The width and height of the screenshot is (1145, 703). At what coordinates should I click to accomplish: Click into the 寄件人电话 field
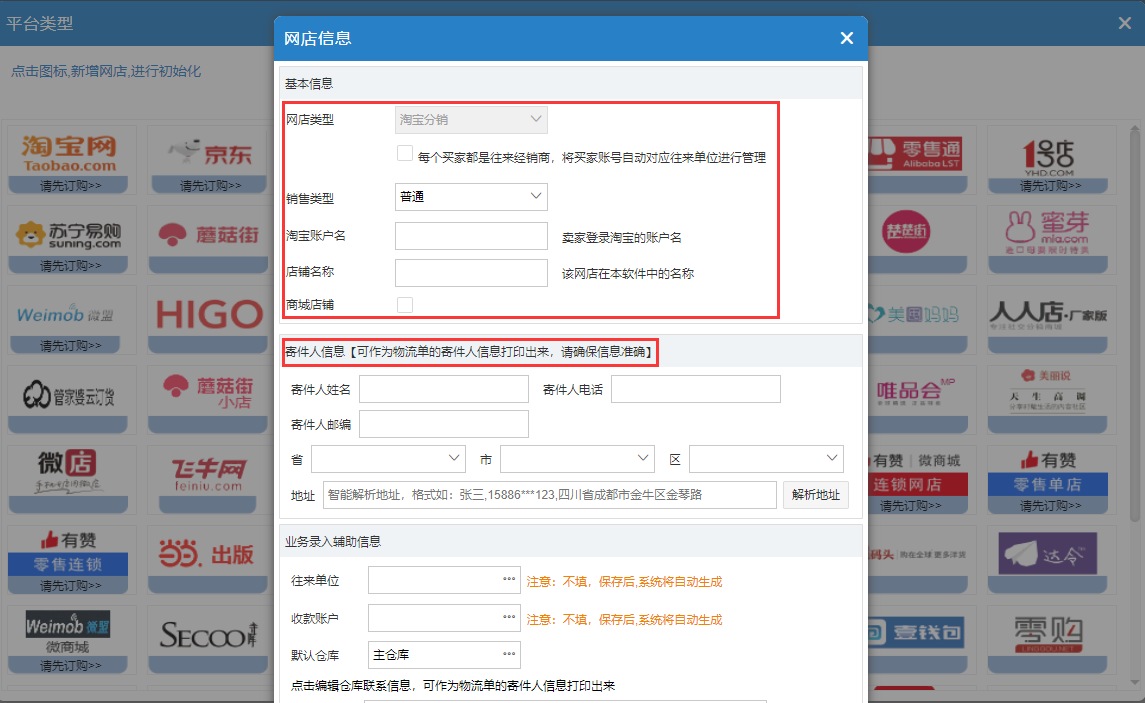tap(696, 389)
